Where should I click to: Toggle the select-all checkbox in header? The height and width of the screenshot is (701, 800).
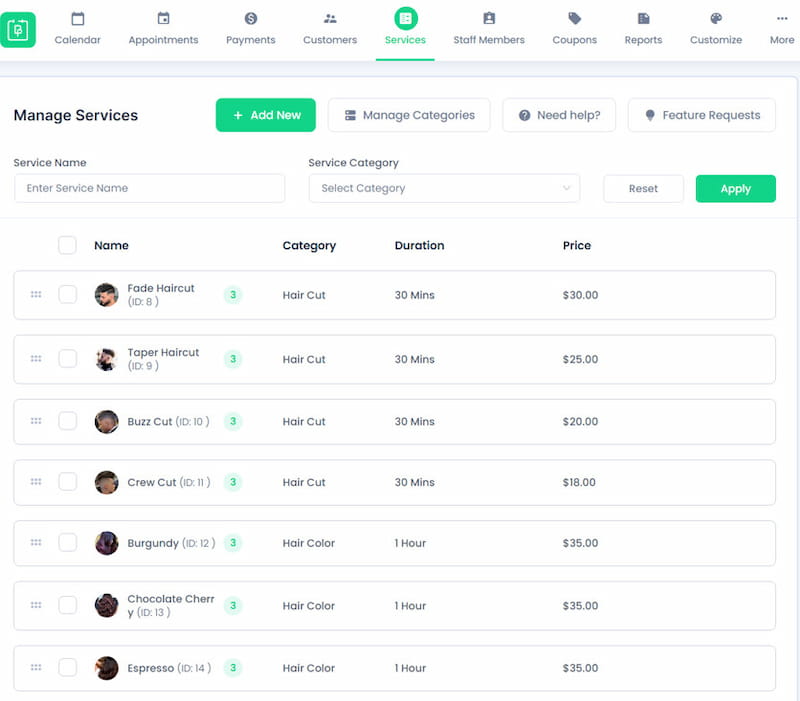[x=67, y=245]
